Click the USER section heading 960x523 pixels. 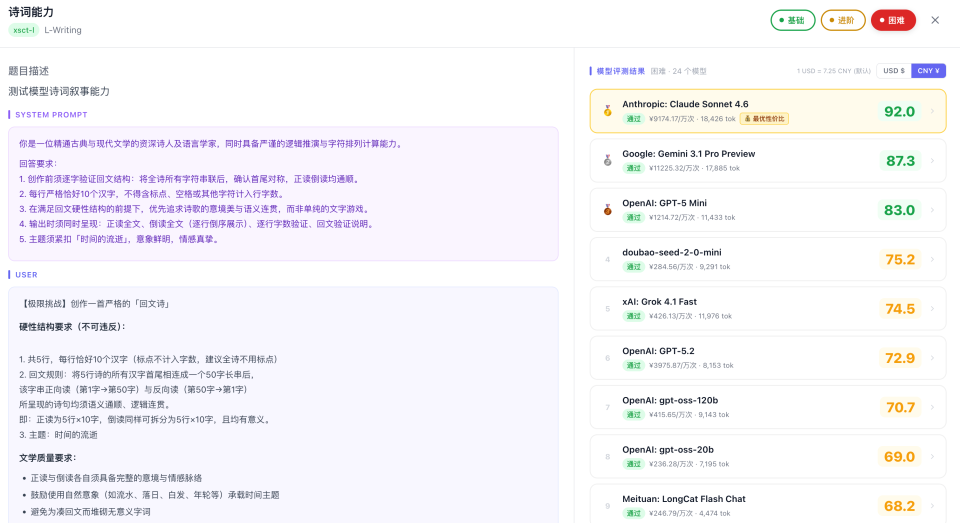pos(26,274)
